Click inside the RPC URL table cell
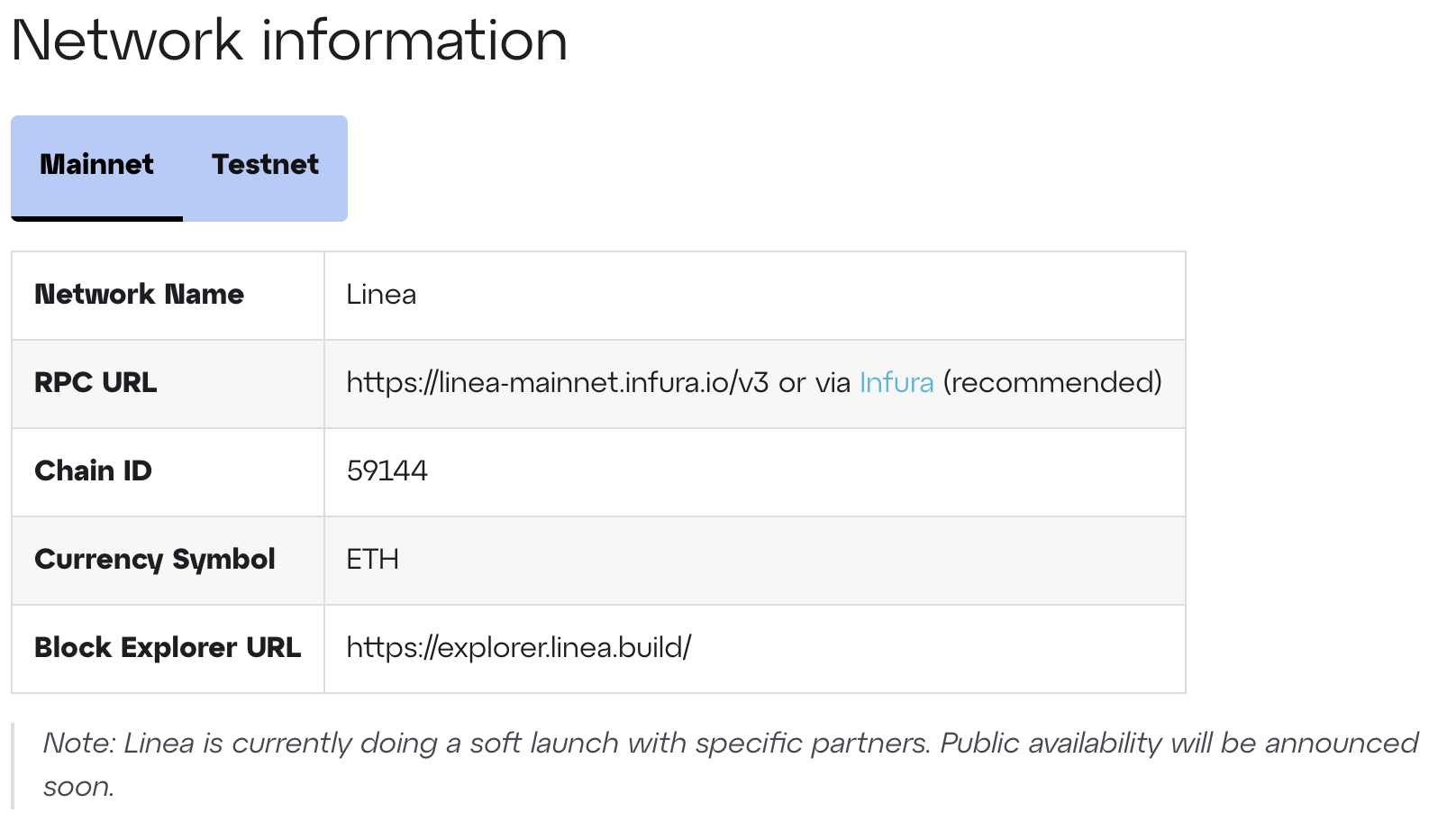 pos(755,382)
